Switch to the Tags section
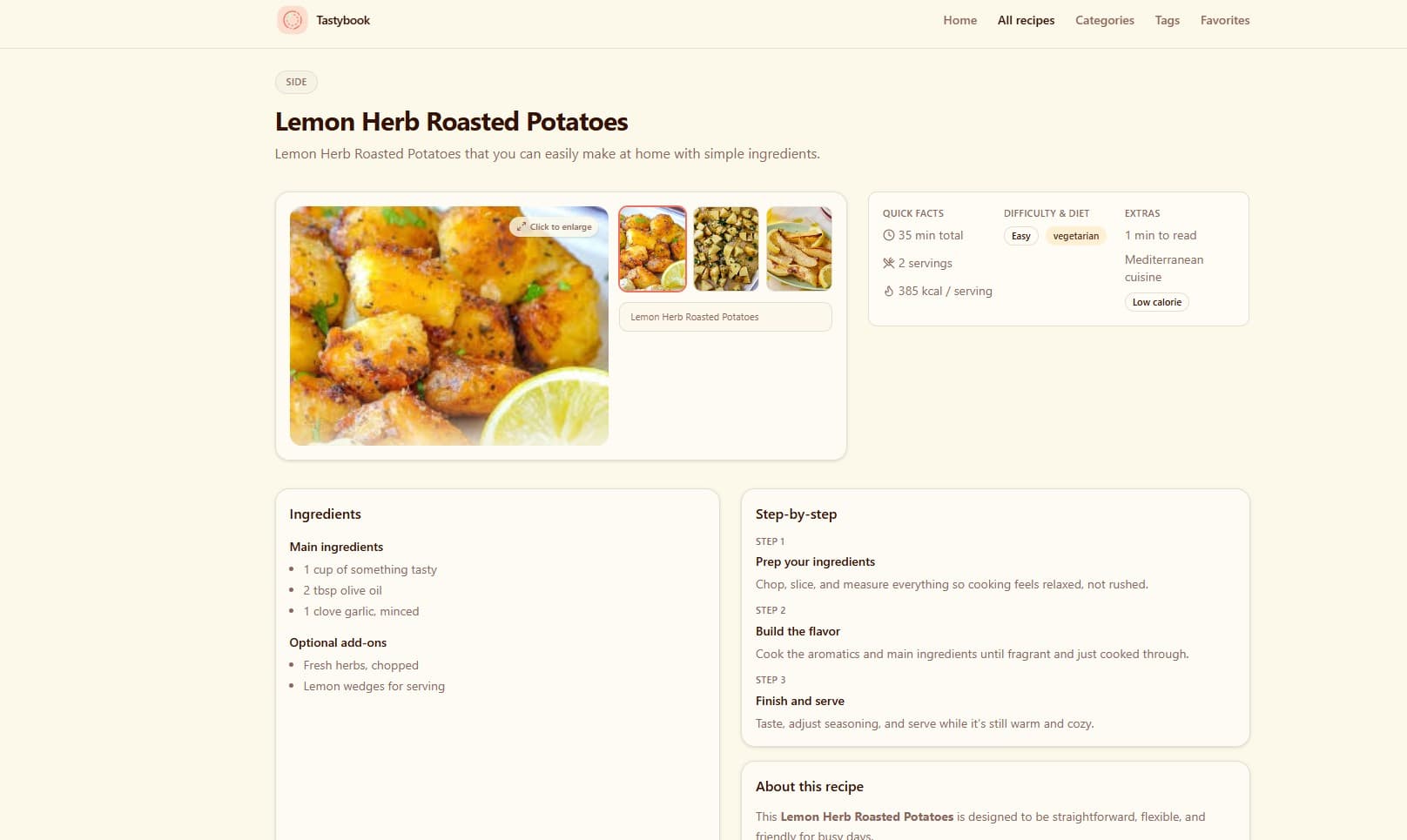Screen dimensions: 1407x840 click(1167, 20)
